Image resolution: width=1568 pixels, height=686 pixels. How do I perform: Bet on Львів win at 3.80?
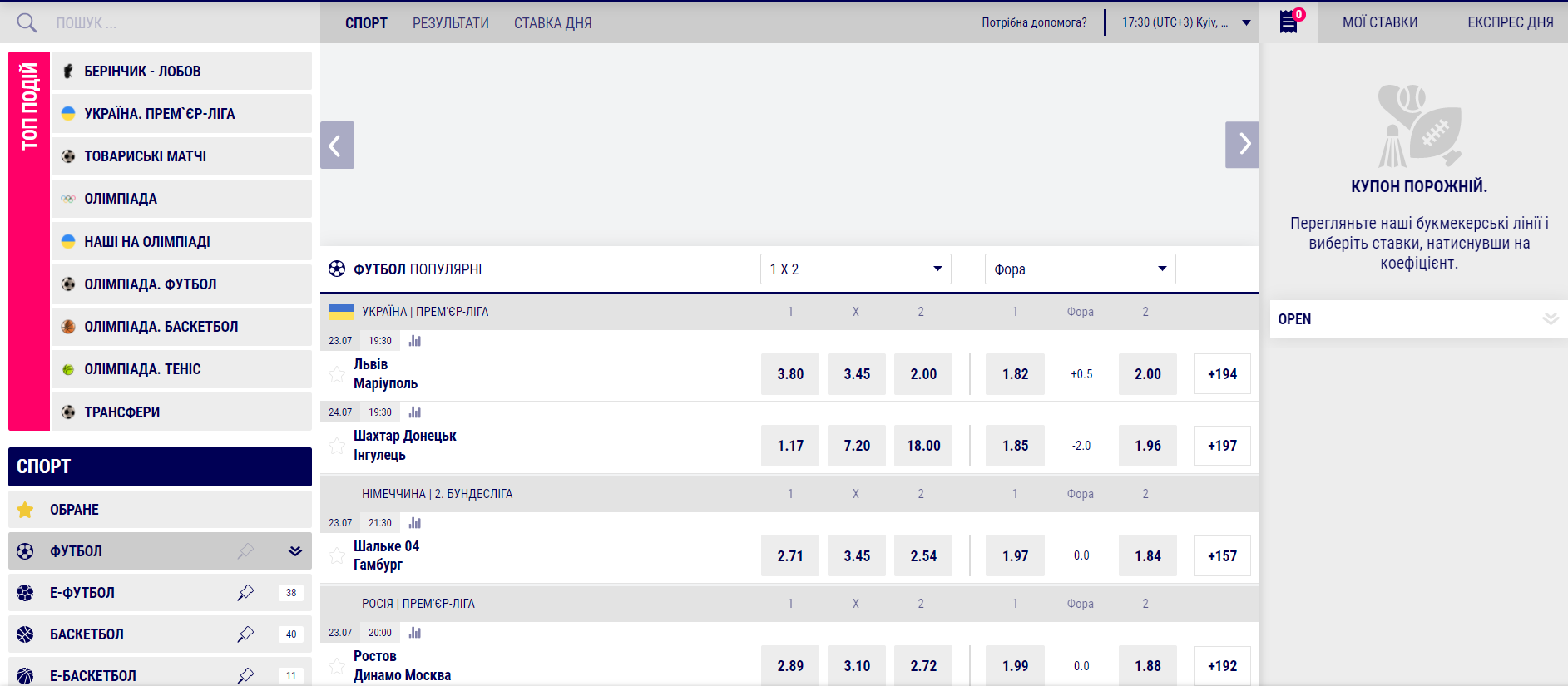pos(790,374)
